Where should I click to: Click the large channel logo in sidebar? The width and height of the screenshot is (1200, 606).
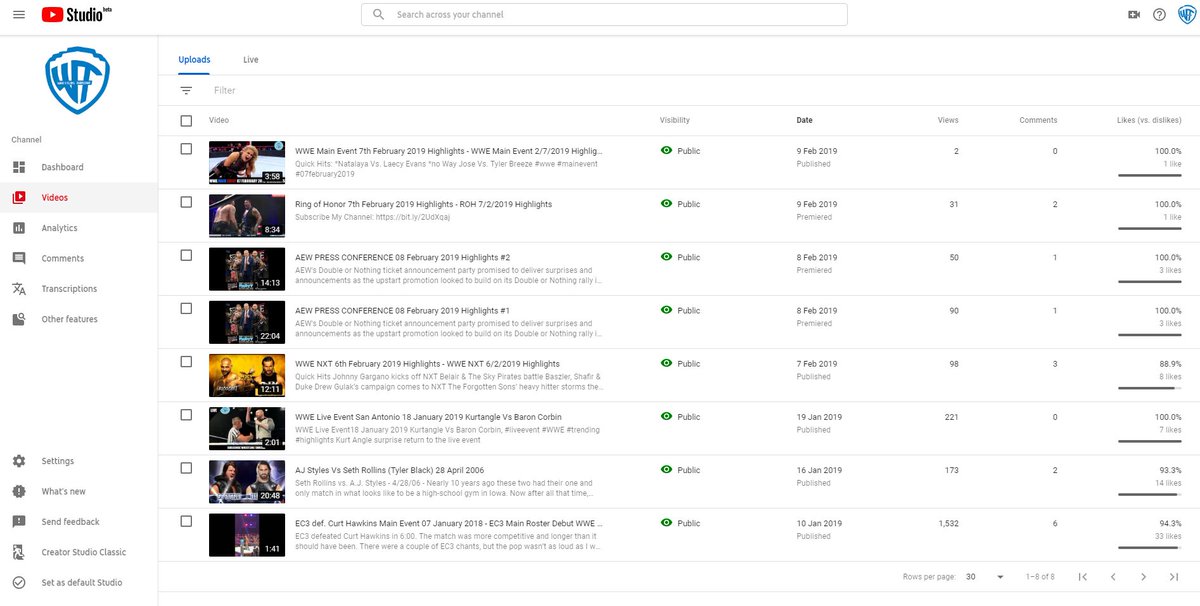click(x=78, y=80)
